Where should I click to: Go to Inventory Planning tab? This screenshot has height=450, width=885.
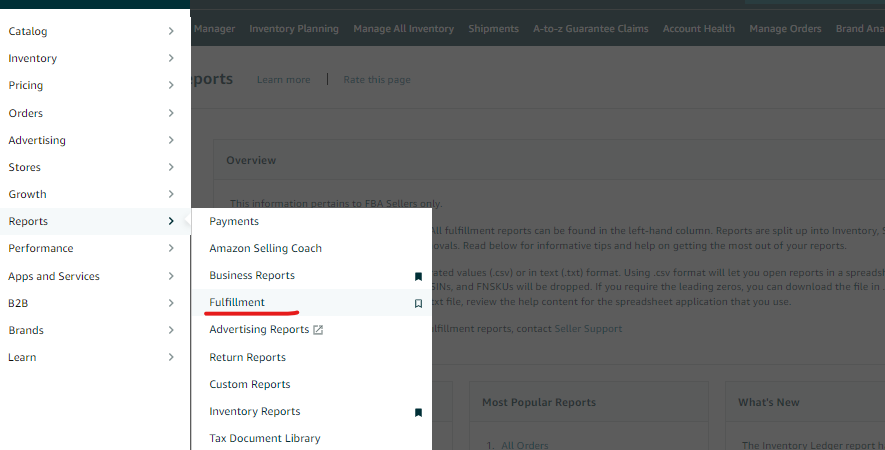pos(294,29)
